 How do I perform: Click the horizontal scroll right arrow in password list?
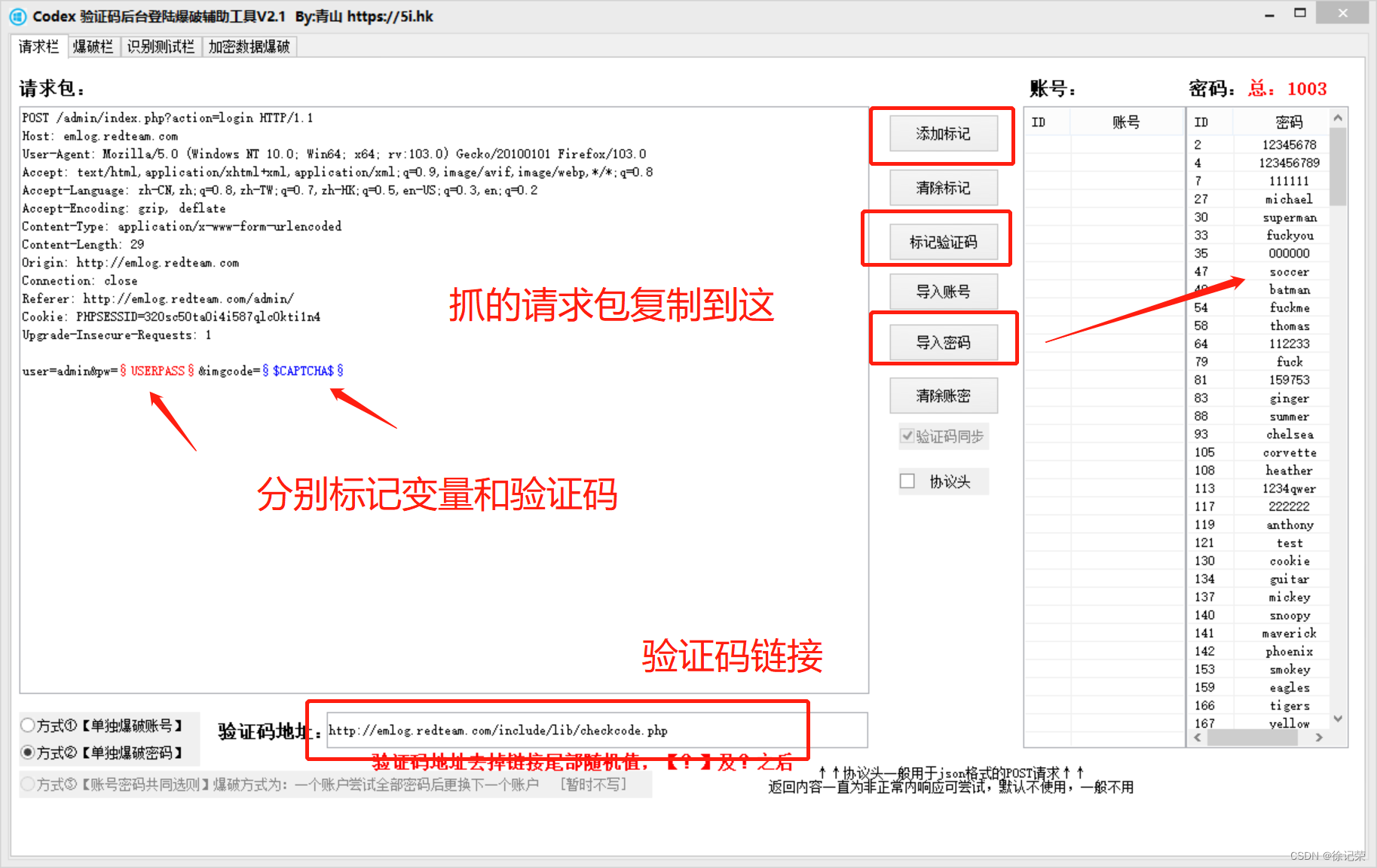click(1319, 738)
